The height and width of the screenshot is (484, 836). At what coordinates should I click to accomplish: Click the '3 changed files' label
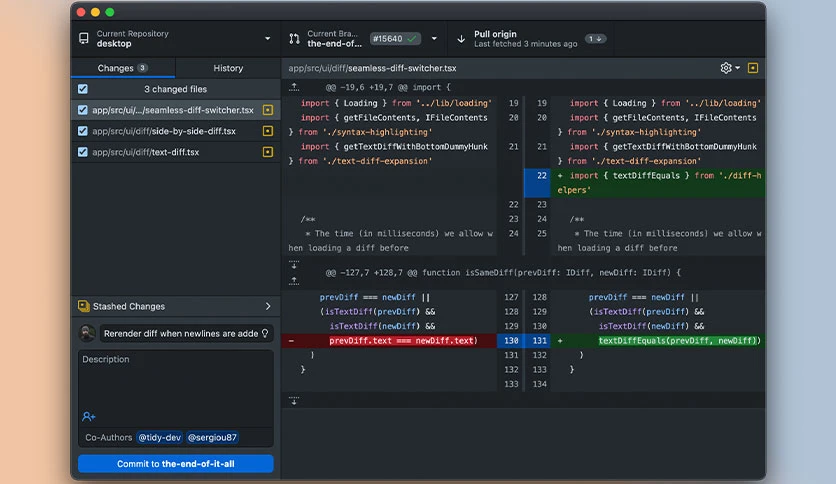click(175, 89)
